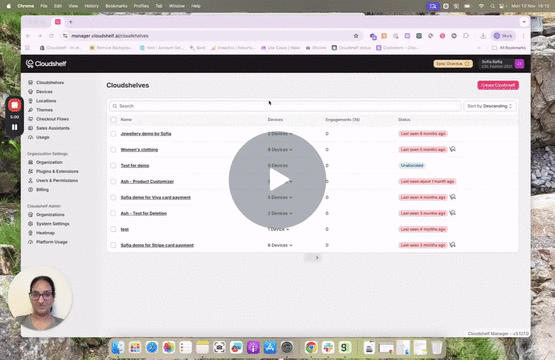Check the Test for demo row checkbox
Image resolution: width=555 pixels, height=360 pixels.
click(113, 166)
